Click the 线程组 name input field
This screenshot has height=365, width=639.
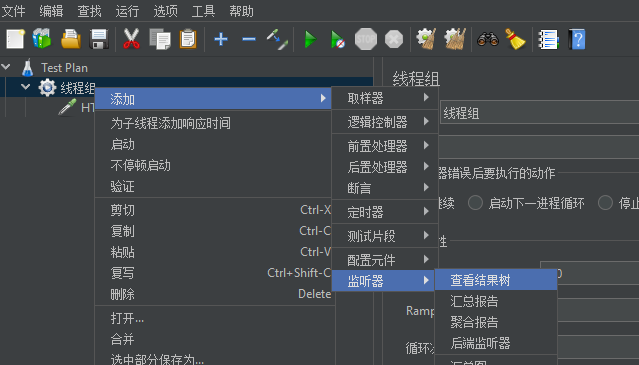tap(539, 113)
